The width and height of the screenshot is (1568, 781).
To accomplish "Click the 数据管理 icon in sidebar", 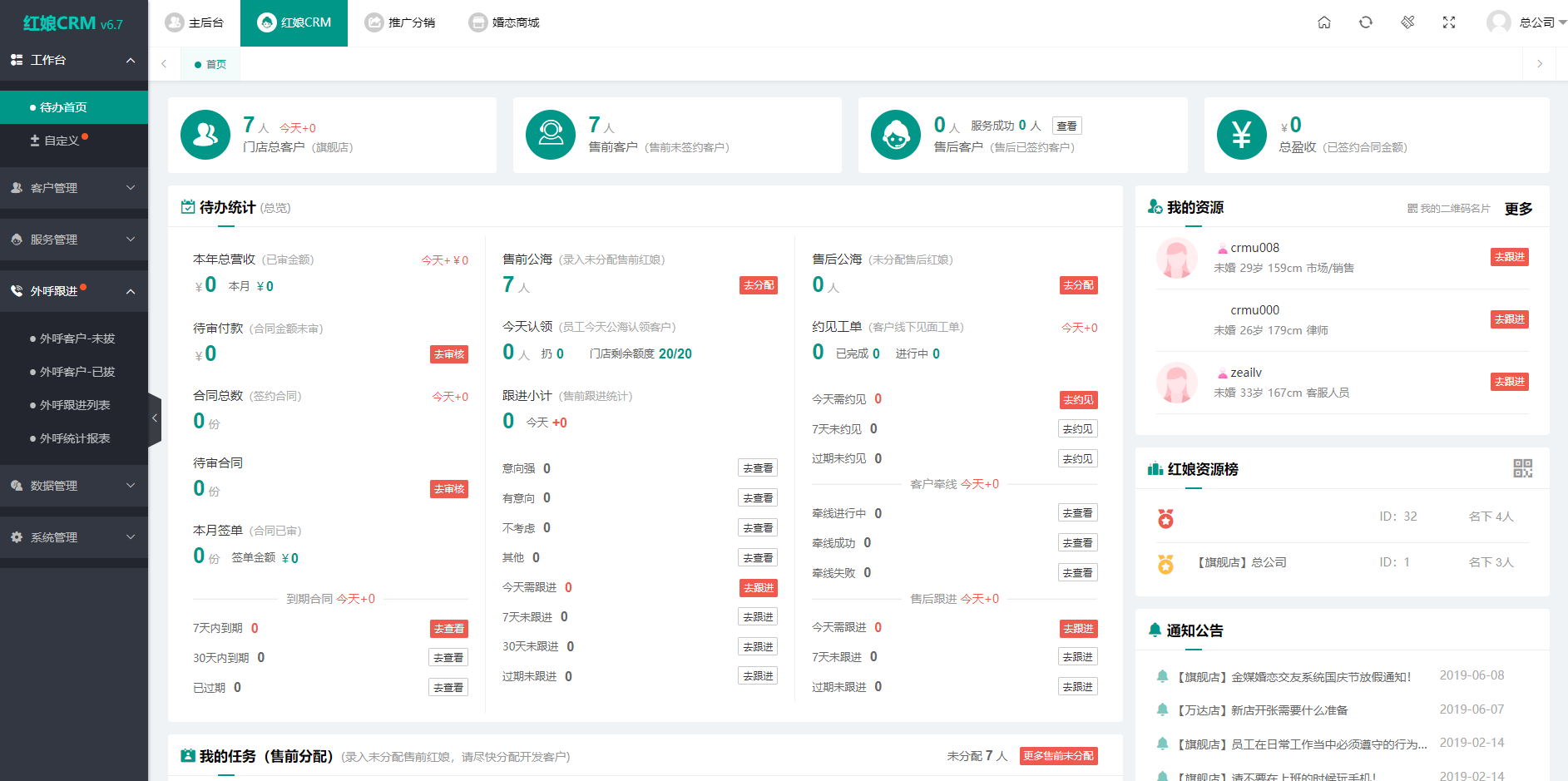I will tap(15, 486).
